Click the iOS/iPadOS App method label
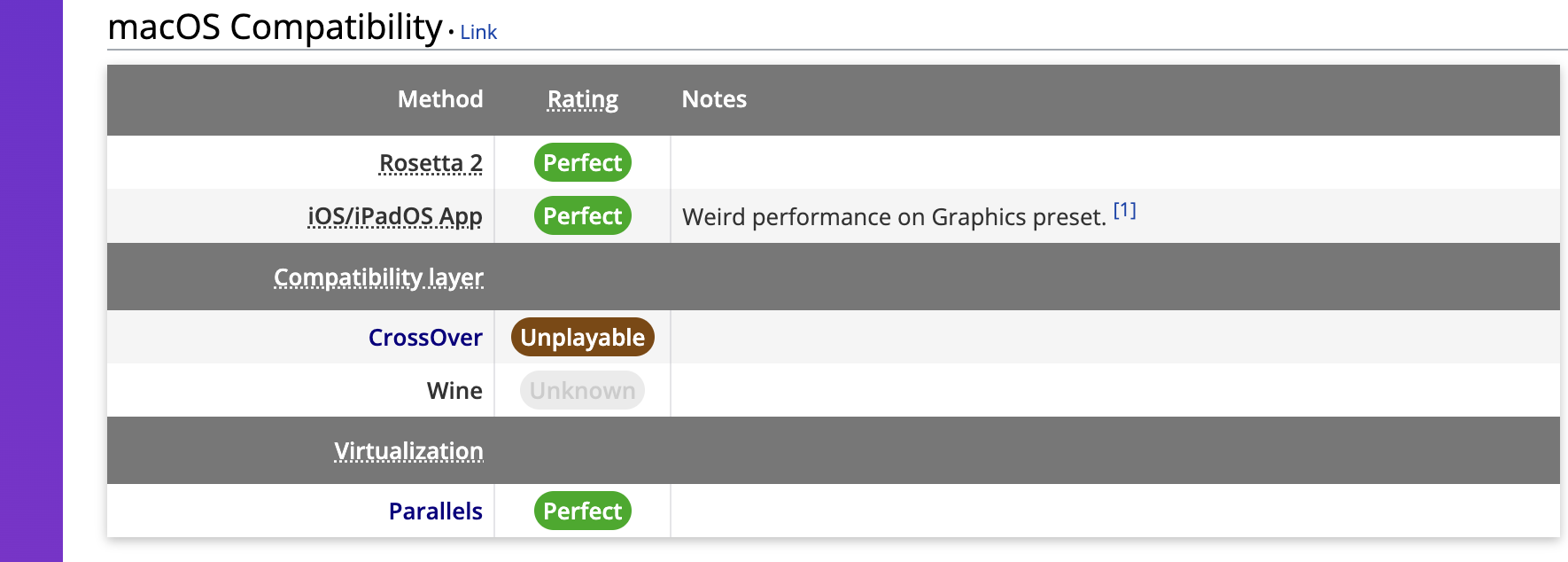The height and width of the screenshot is (562, 1568). (395, 216)
